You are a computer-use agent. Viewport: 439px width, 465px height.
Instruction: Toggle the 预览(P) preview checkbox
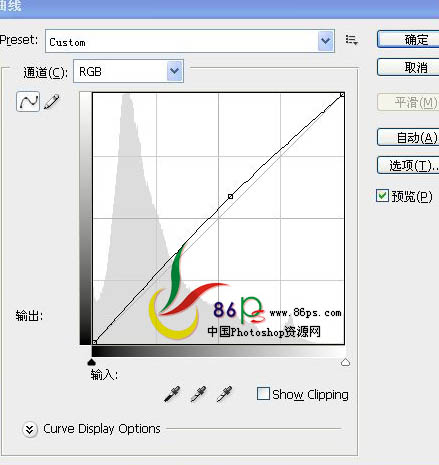(382, 195)
